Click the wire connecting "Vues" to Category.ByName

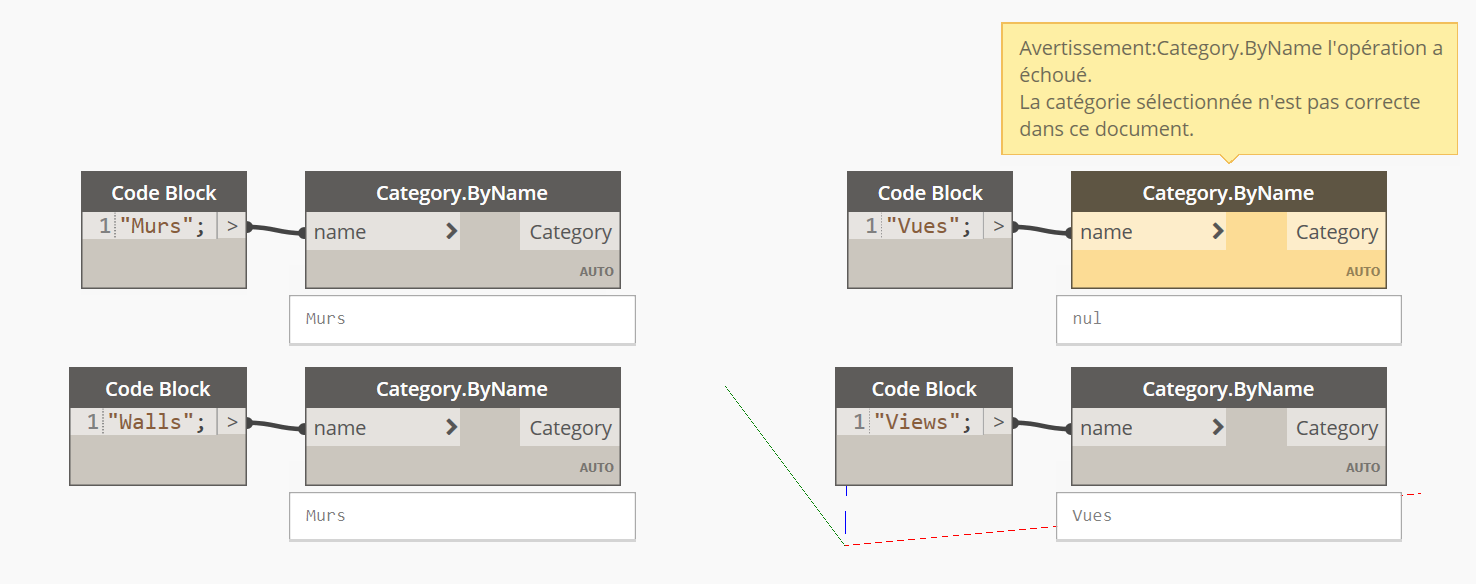1042,230
